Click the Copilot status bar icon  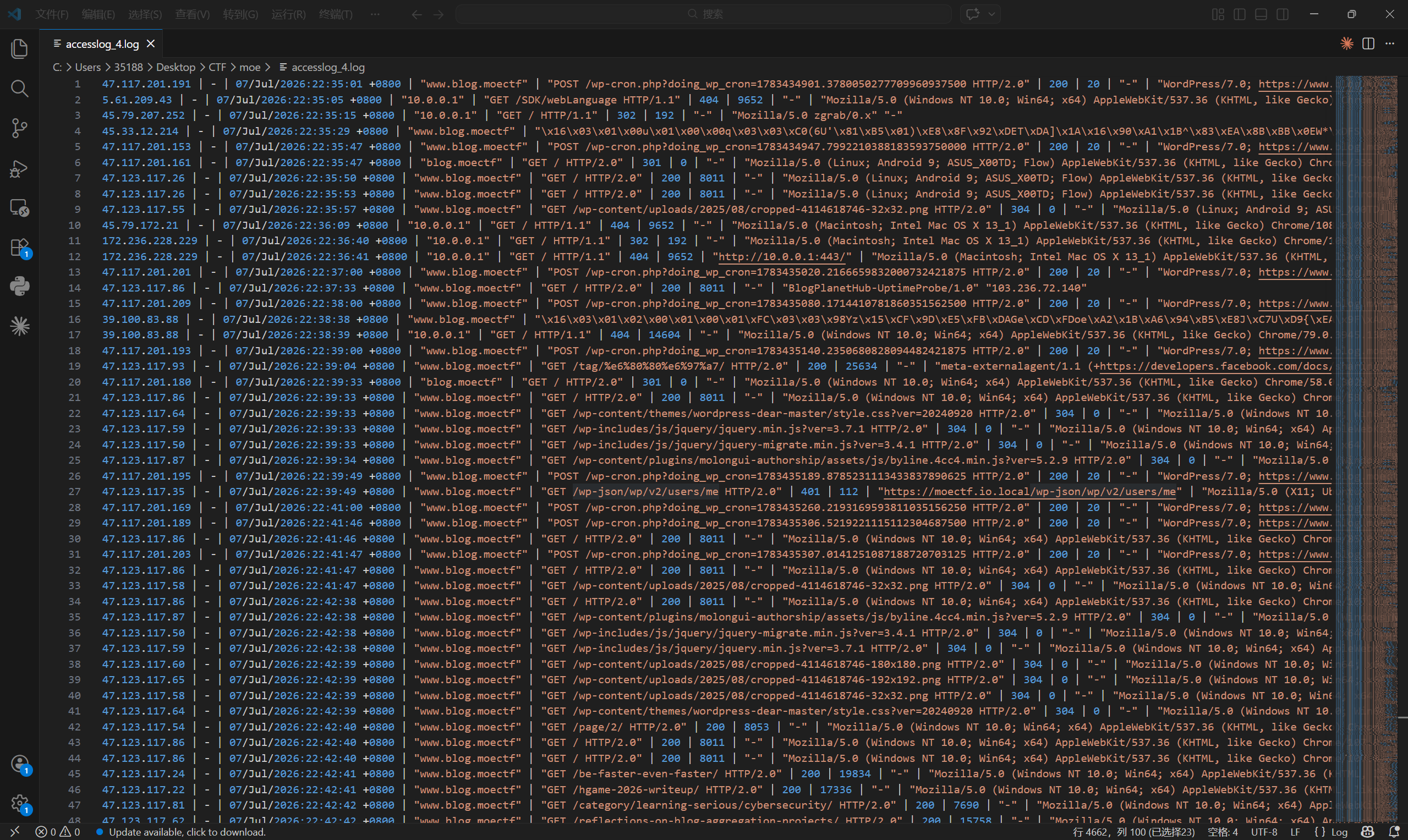[1368, 832]
